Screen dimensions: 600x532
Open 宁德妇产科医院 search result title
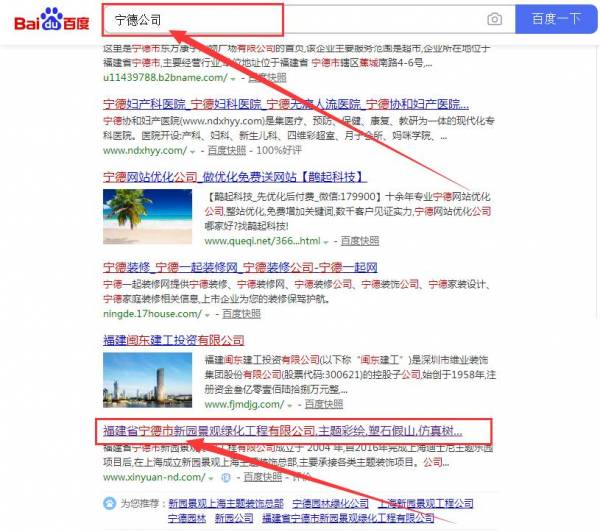(286, 104)
